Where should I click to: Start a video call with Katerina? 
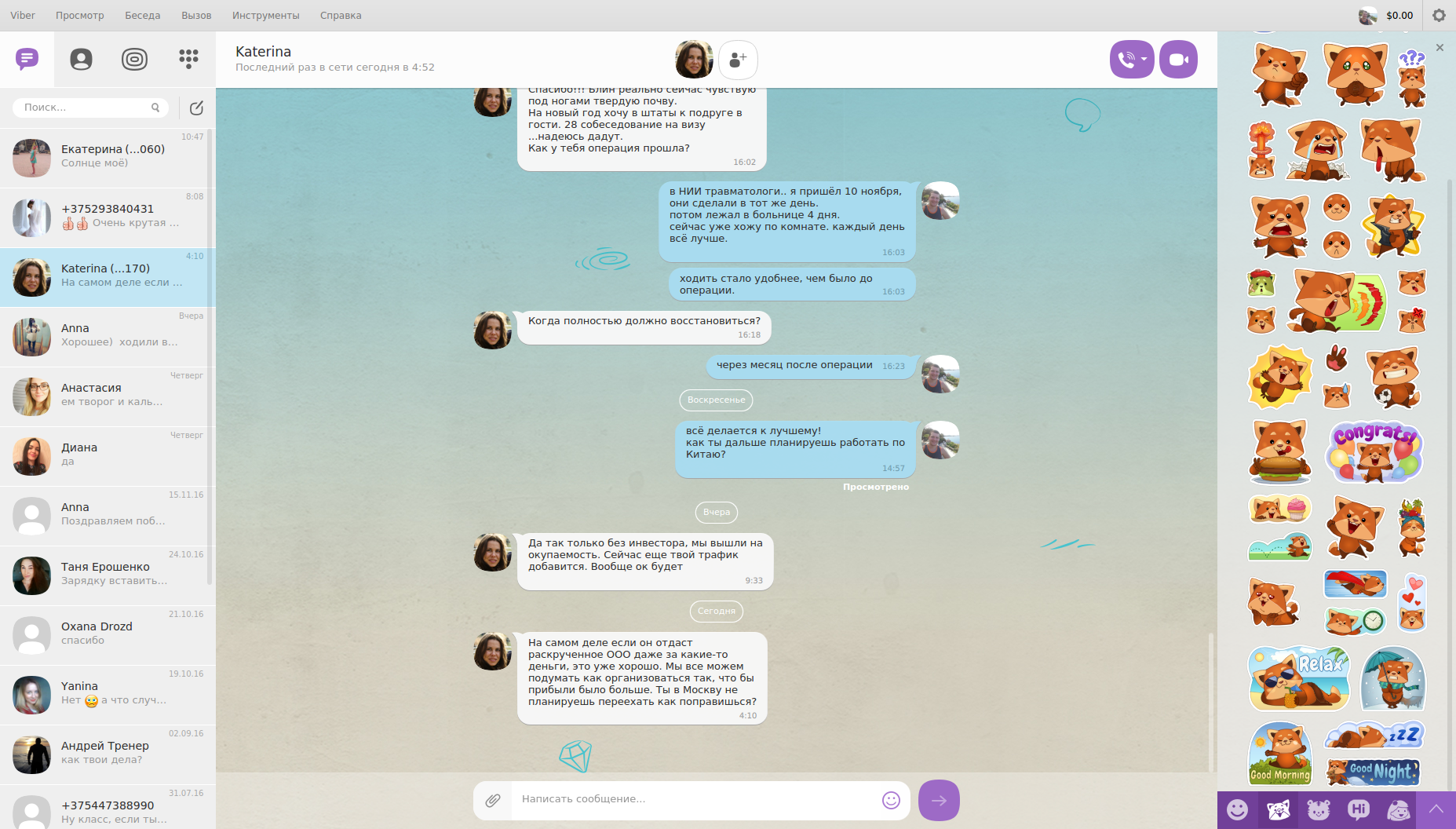(x=1178, y=60)
